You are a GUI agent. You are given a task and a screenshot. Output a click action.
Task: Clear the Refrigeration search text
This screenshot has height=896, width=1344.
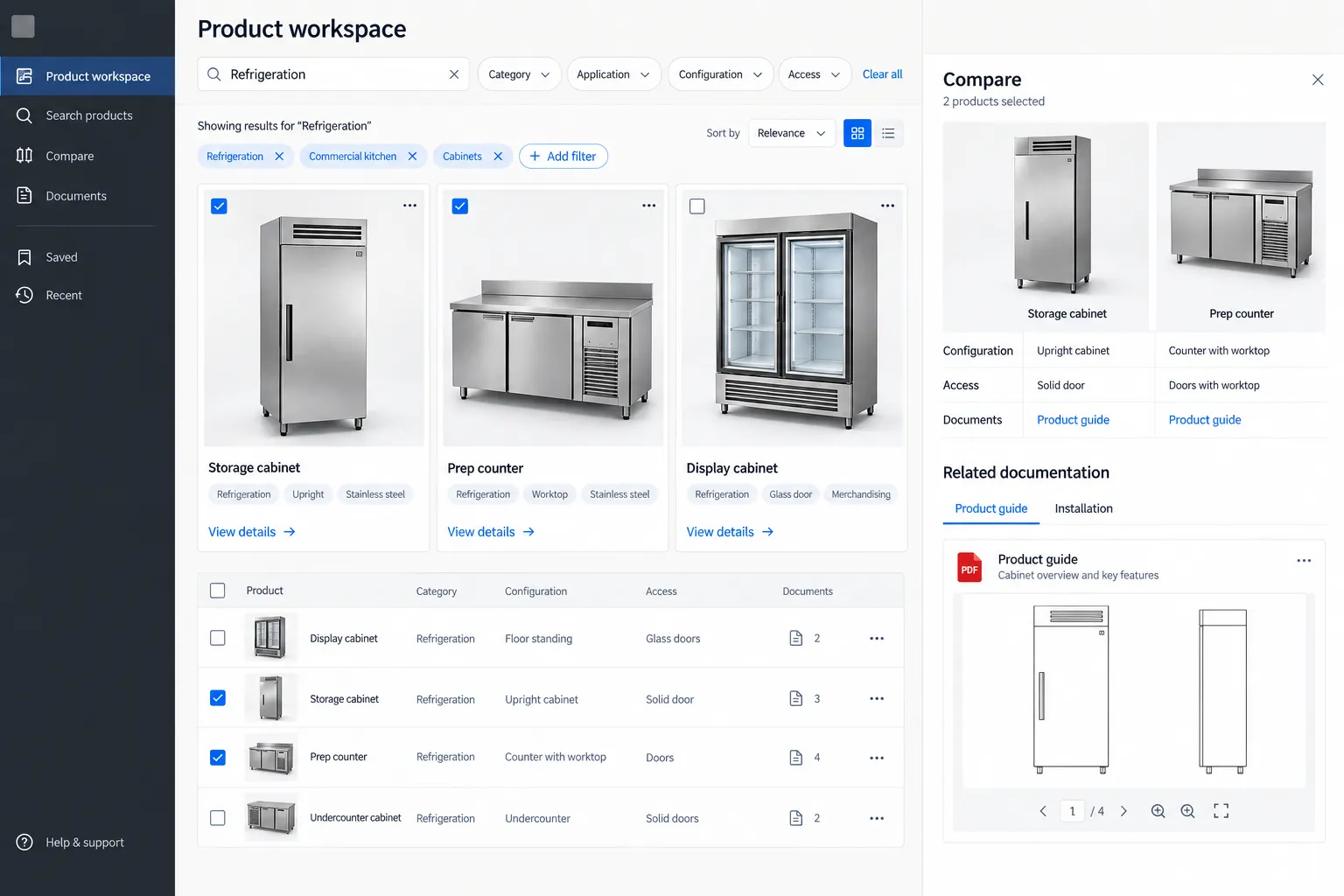(454, 74)
